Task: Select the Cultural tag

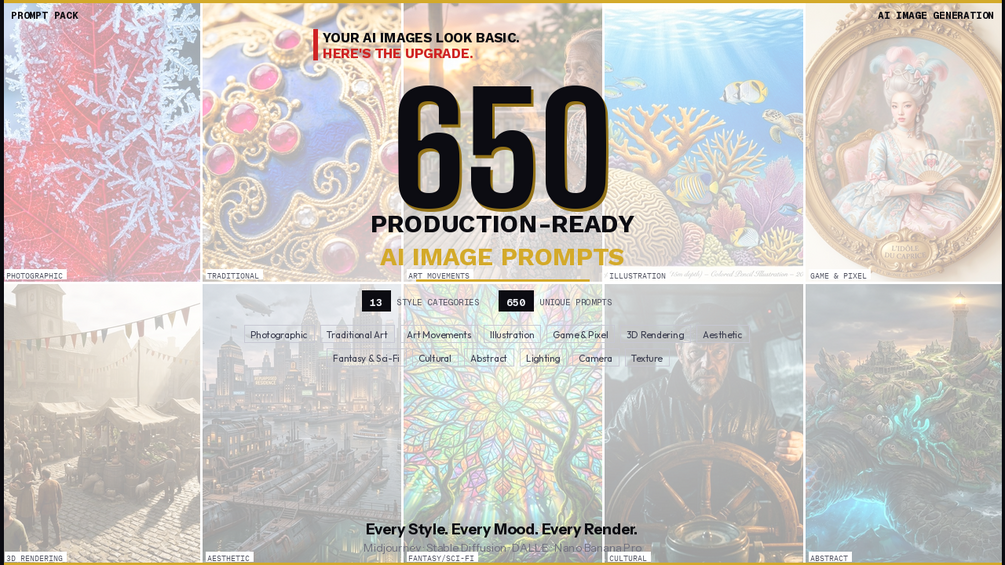Action: (435, 358)
